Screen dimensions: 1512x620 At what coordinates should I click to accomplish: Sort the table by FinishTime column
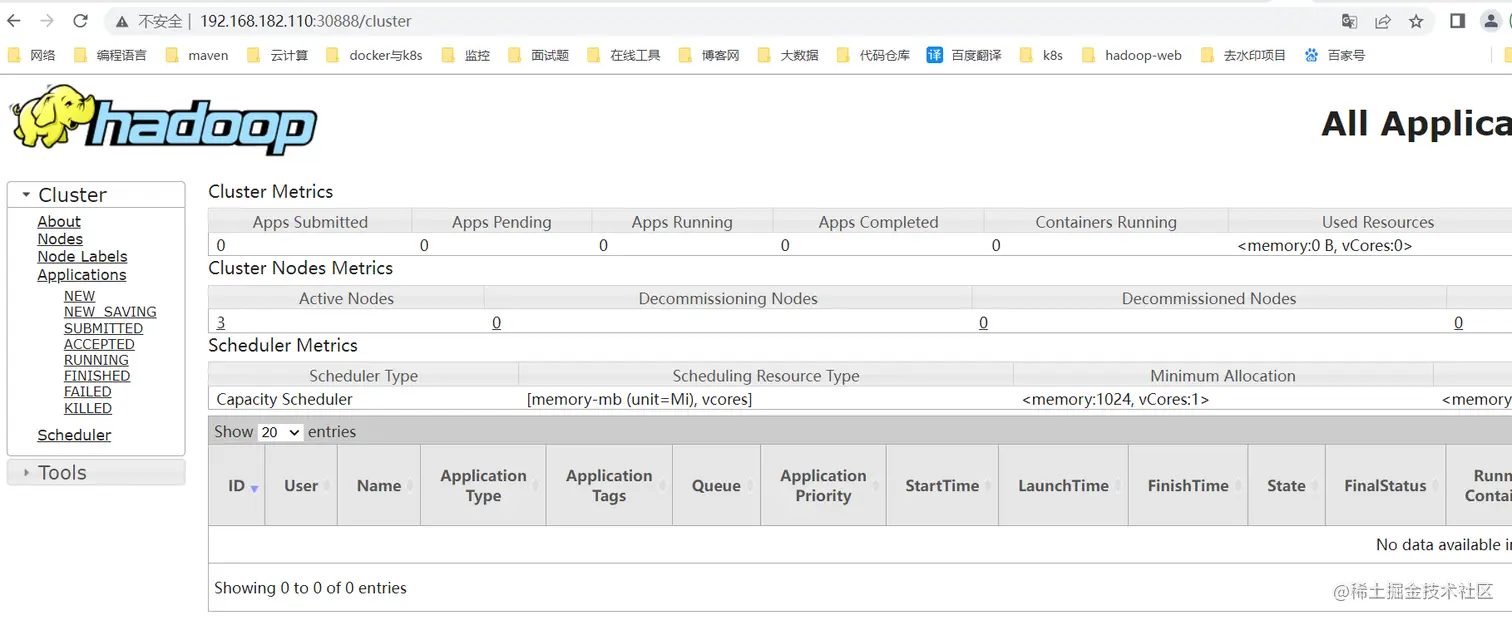coord(1188,486)
